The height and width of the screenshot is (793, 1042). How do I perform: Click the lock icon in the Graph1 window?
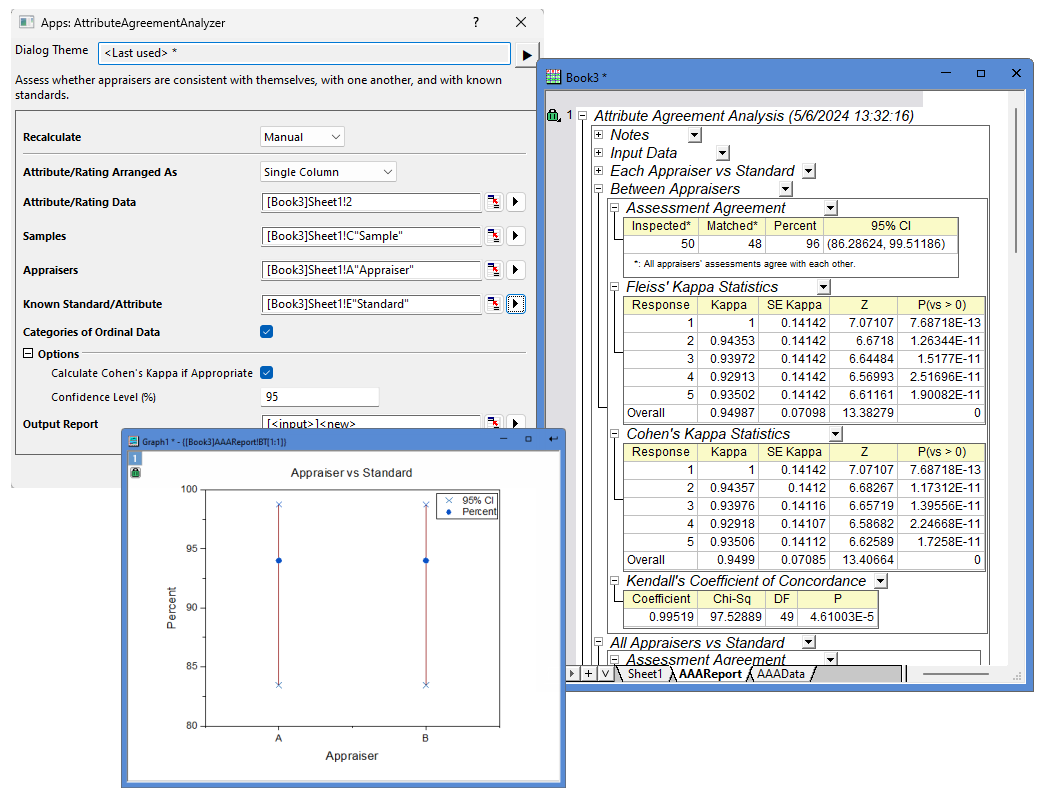click(135, 470)
